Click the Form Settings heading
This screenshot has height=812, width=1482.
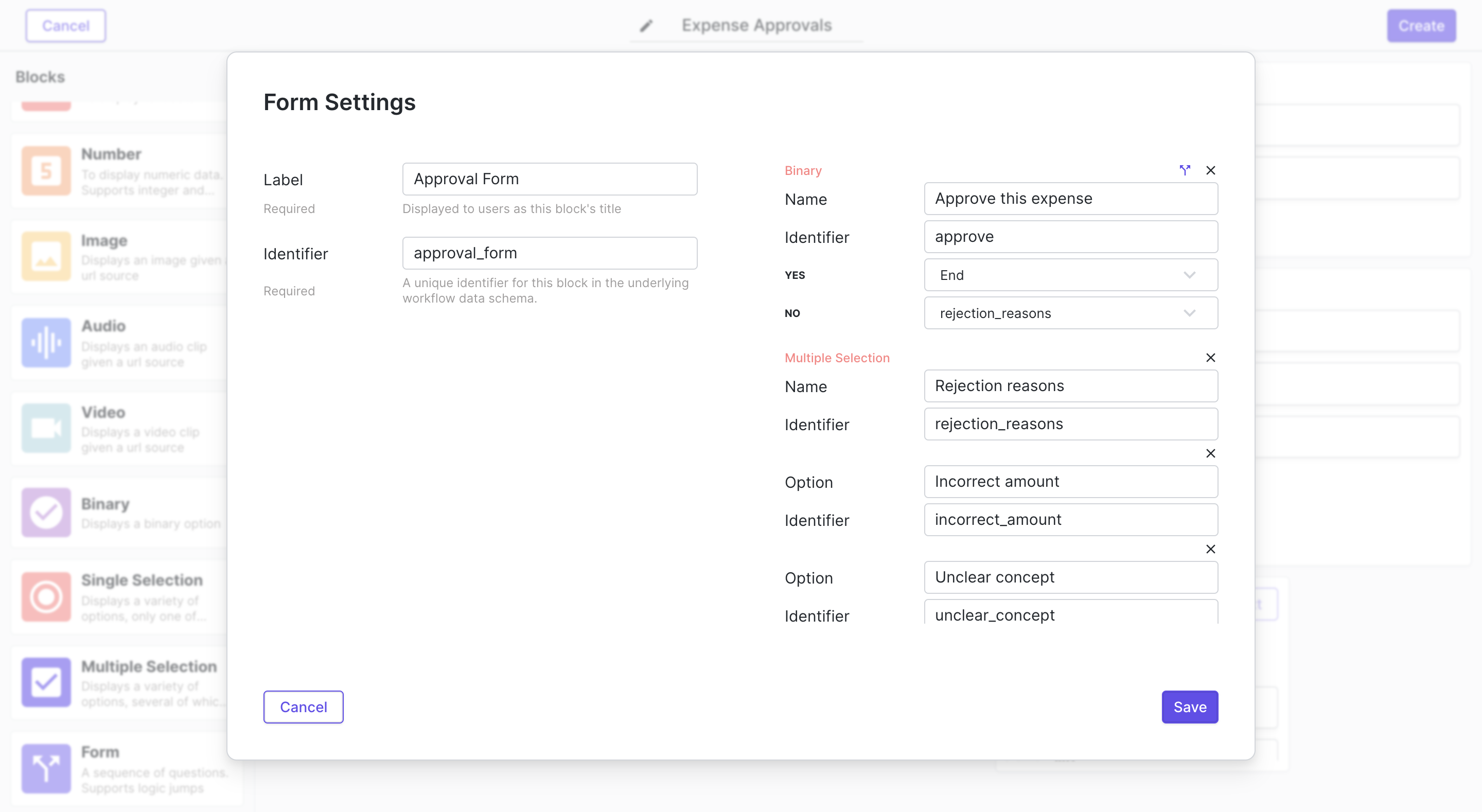340,102
